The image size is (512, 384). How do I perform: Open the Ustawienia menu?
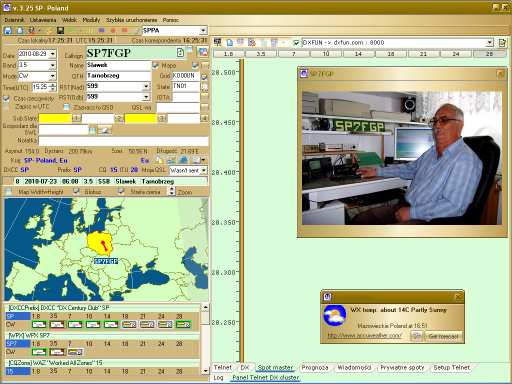43,20
